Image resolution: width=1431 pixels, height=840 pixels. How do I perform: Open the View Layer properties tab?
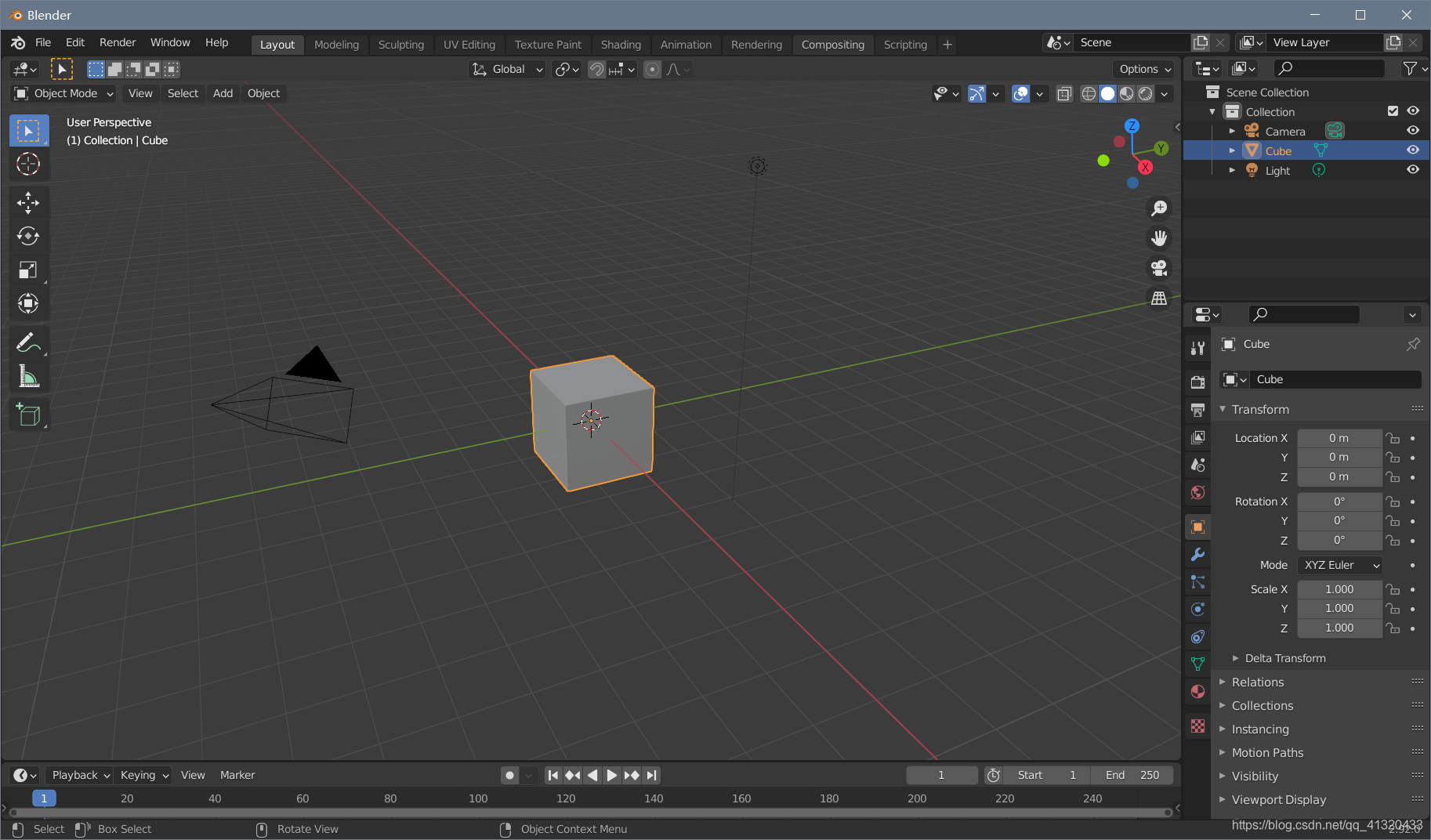[x=1197, y=437]
